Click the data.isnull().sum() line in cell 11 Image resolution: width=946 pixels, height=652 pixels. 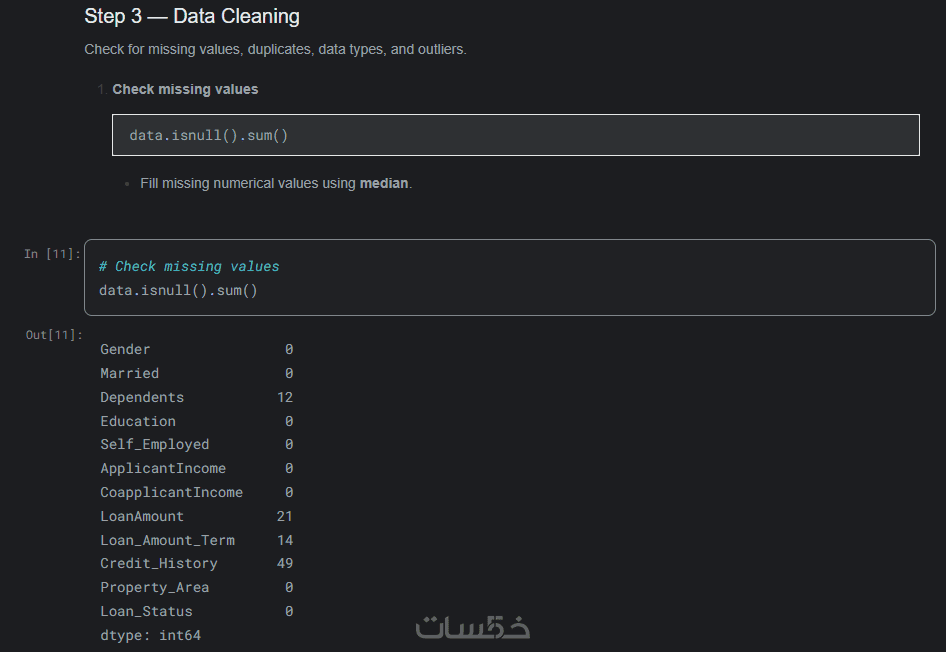coord(178,291)
